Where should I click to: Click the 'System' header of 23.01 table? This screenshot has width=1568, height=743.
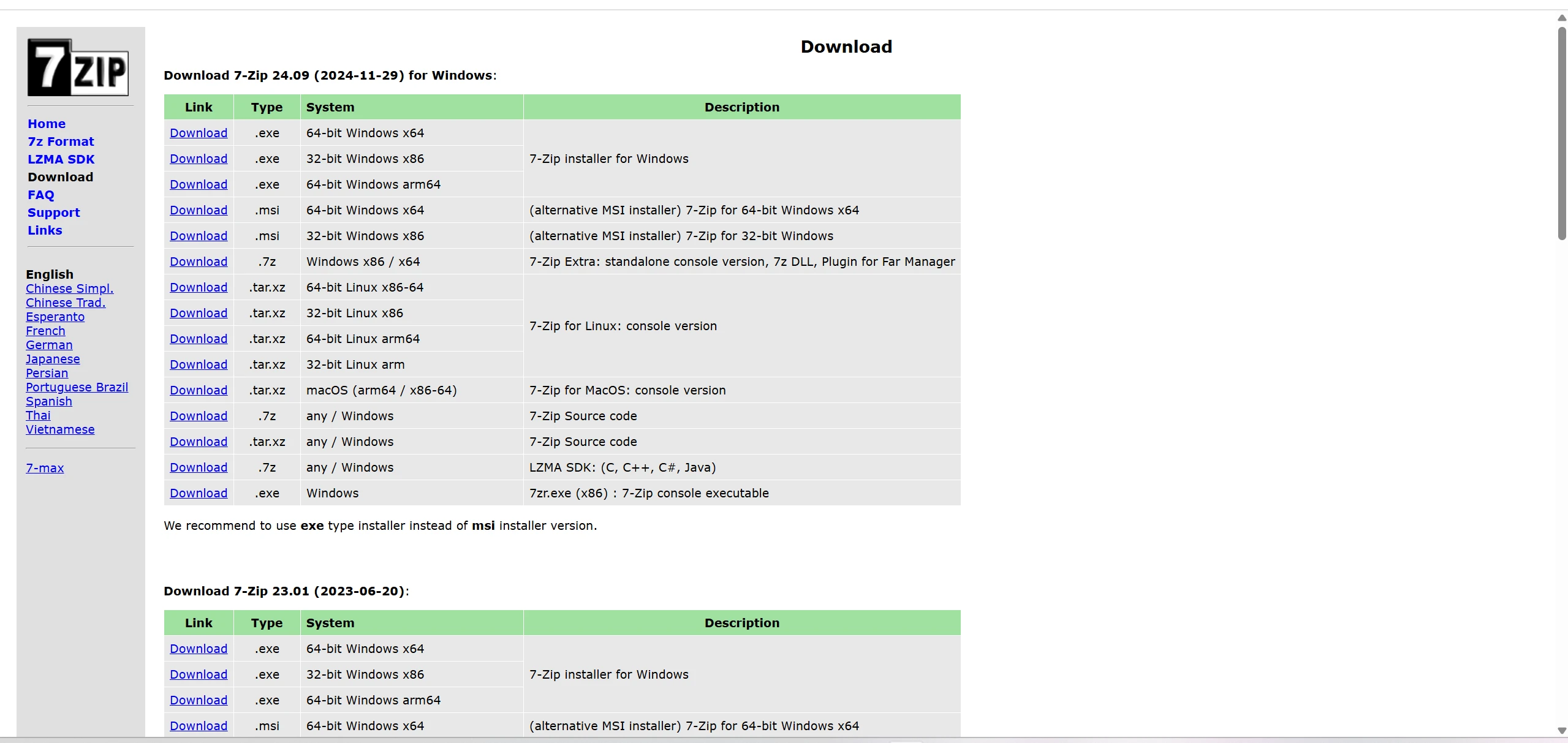pyautogui.click(x=412, y=623)
